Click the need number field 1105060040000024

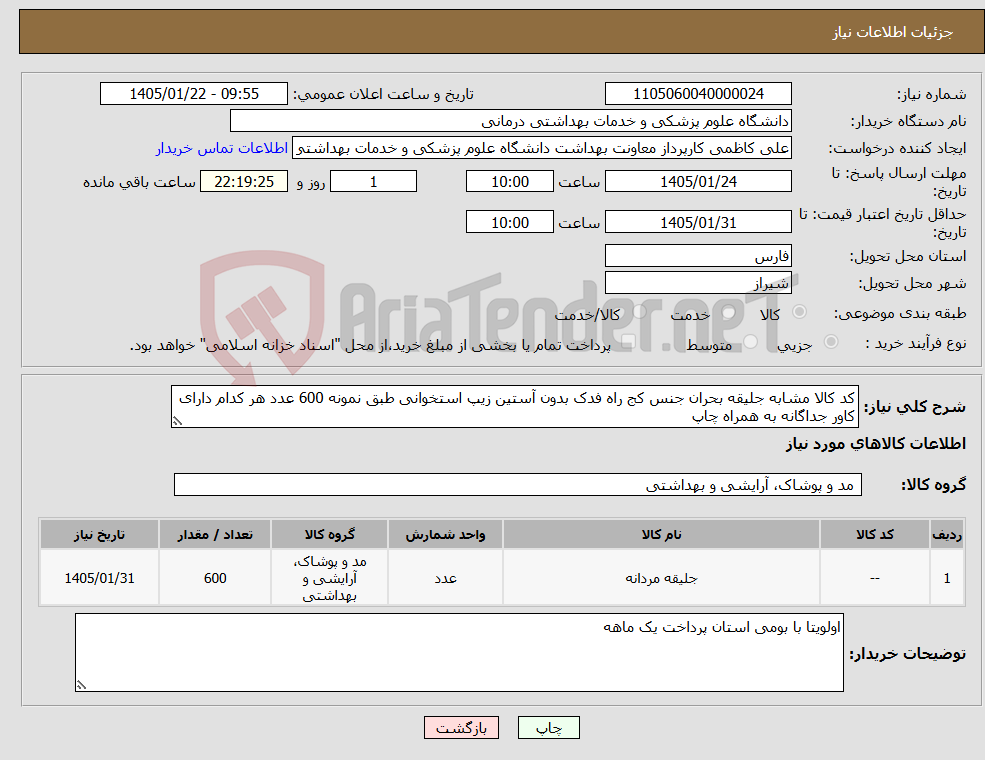[698, 94]
